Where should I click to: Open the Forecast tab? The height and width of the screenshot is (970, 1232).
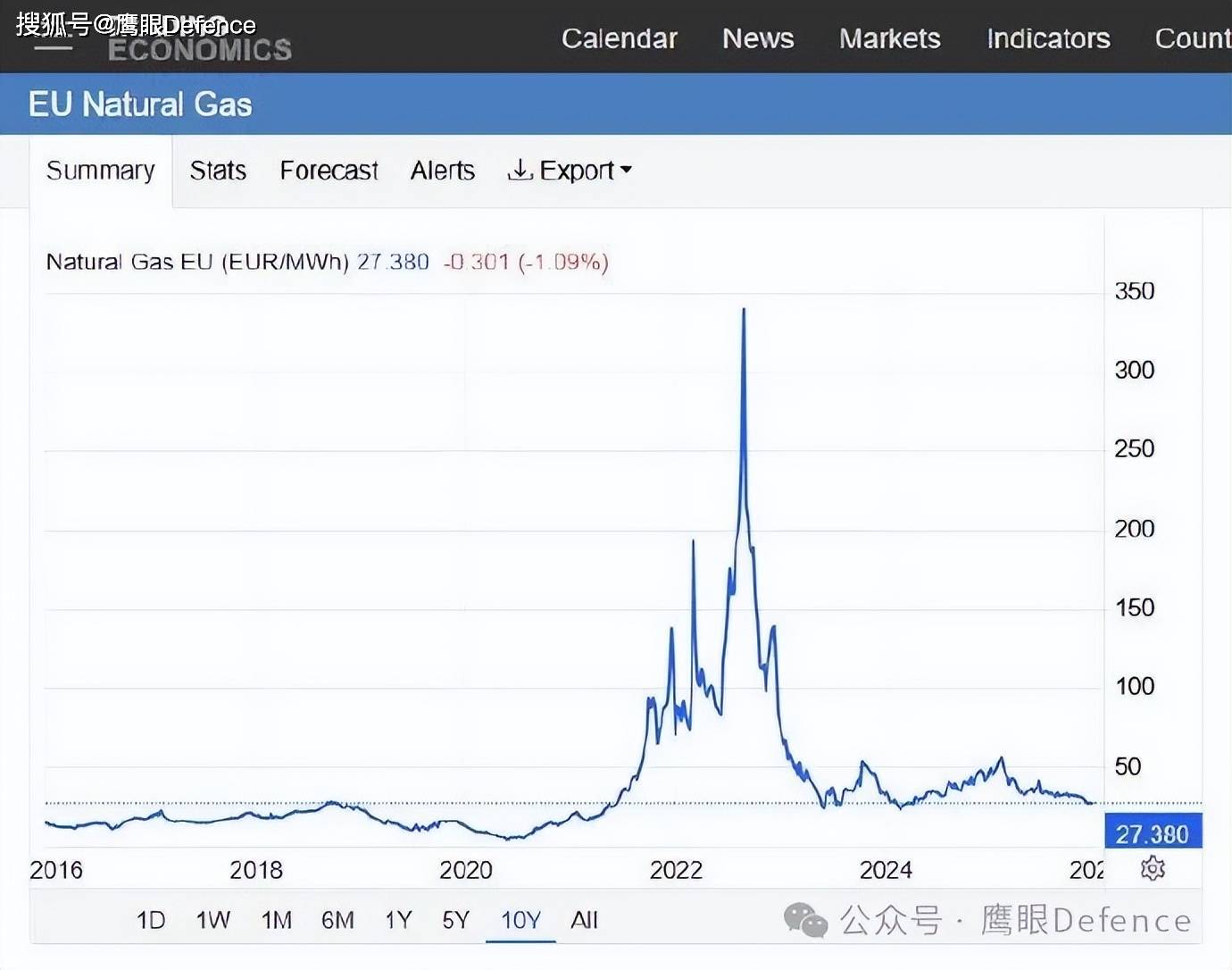[329, 171]
